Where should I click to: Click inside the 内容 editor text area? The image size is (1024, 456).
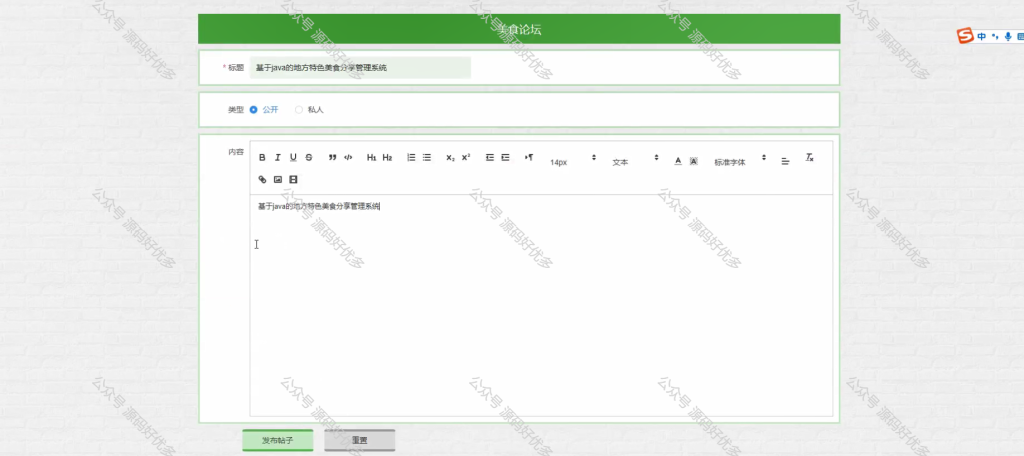click(x=541, y=304)
